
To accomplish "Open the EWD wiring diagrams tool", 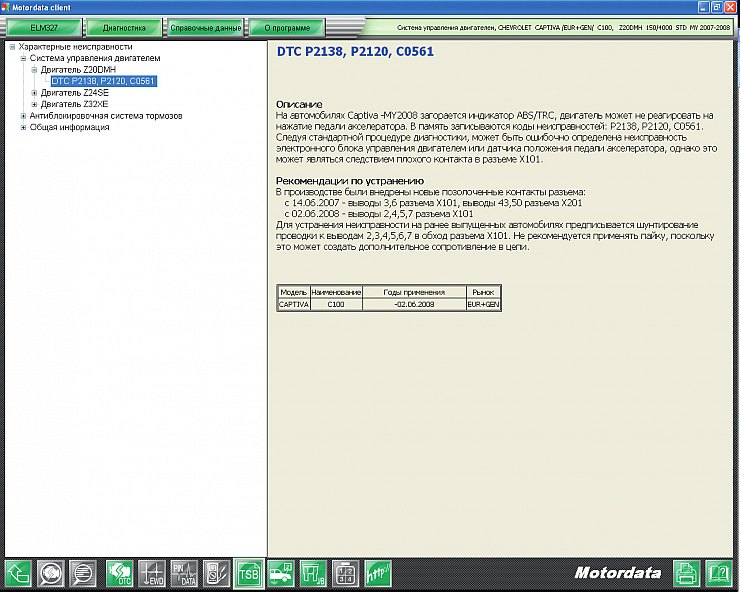I will [152, 574].
